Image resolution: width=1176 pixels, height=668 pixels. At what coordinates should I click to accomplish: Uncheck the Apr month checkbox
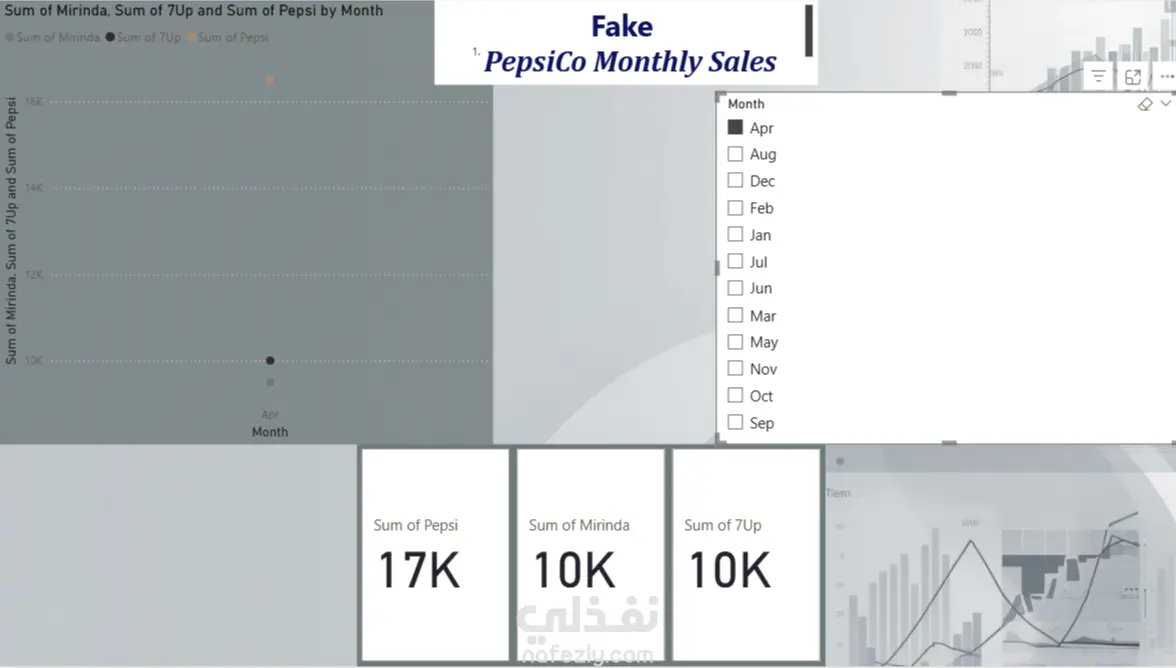click(x=735, y=127)
